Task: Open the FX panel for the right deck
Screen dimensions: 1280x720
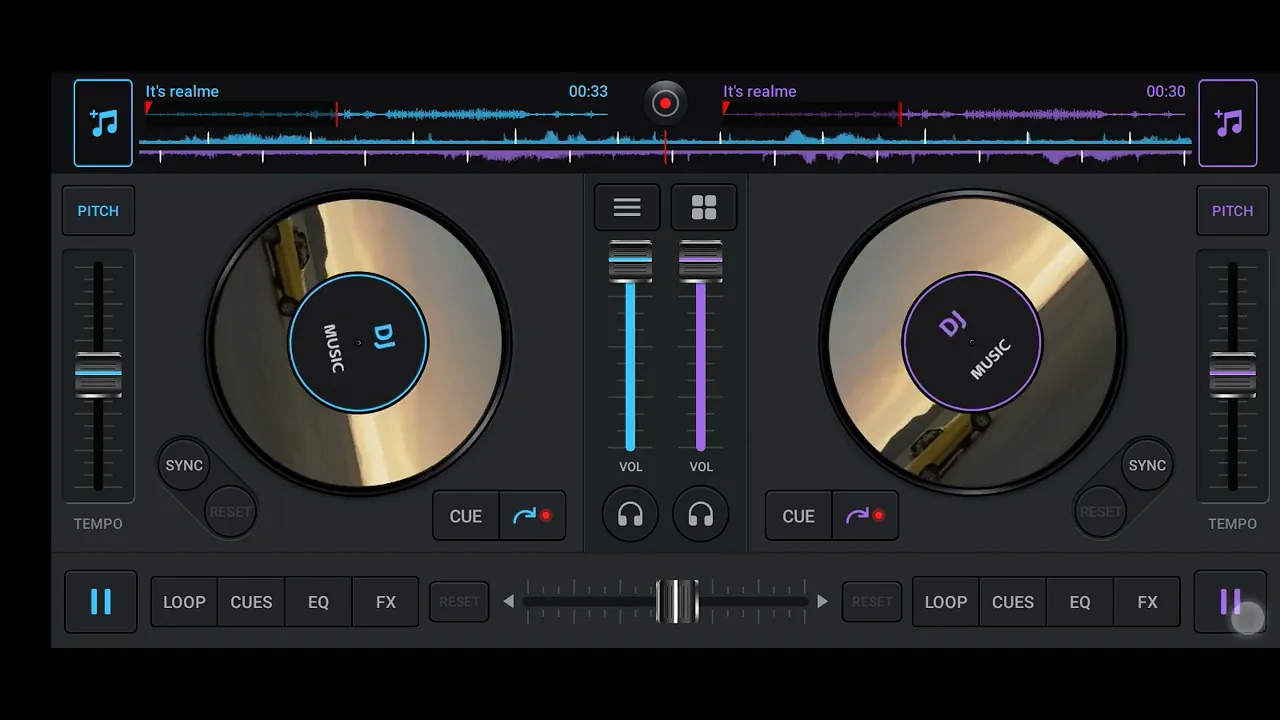Action: tap(1147, 602)
